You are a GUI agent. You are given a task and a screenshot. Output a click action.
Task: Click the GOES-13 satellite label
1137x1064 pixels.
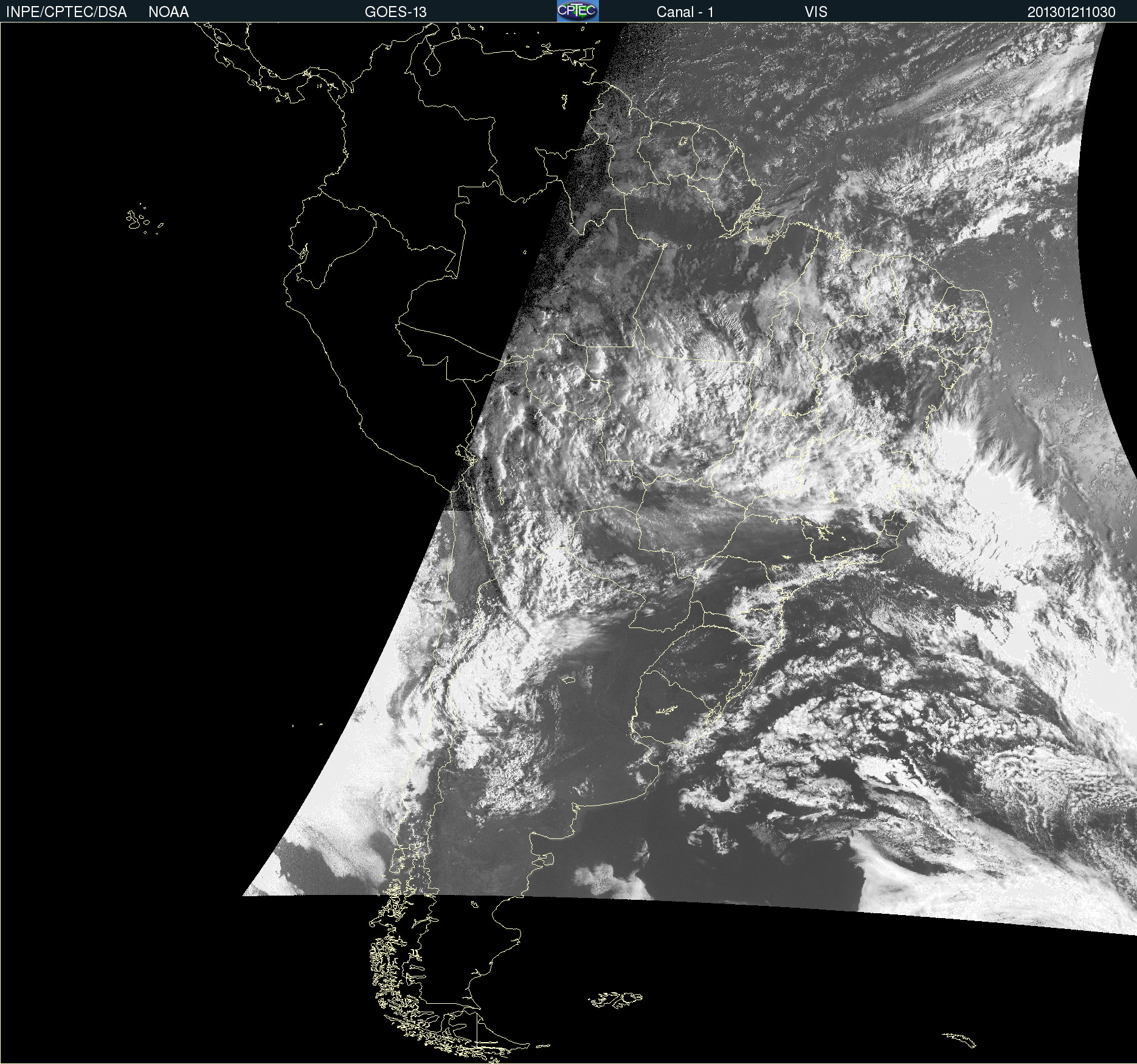pyautogui.click(x=395, y=12)
